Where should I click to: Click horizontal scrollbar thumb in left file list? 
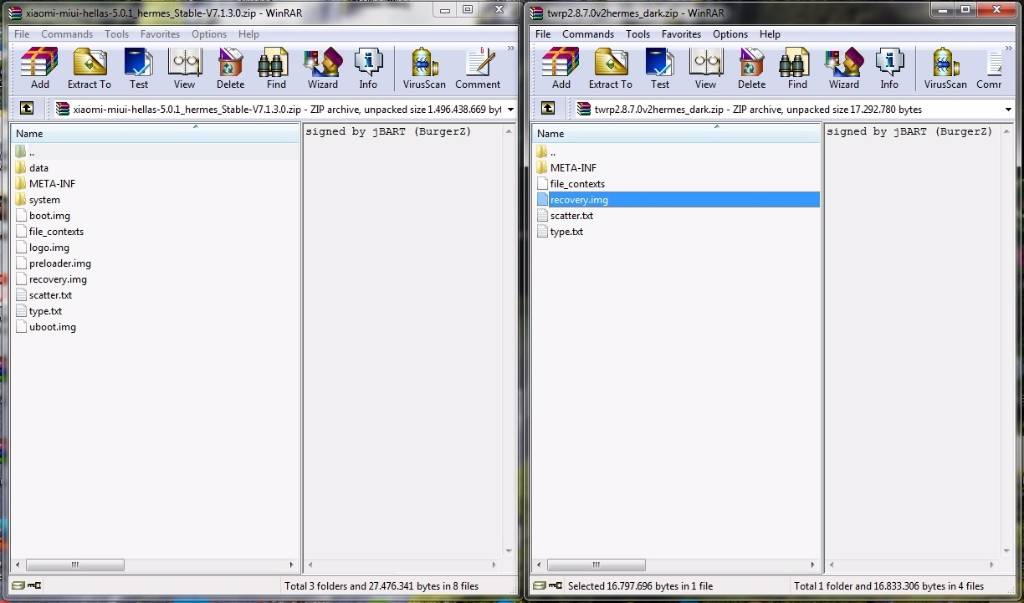point(75,564)
